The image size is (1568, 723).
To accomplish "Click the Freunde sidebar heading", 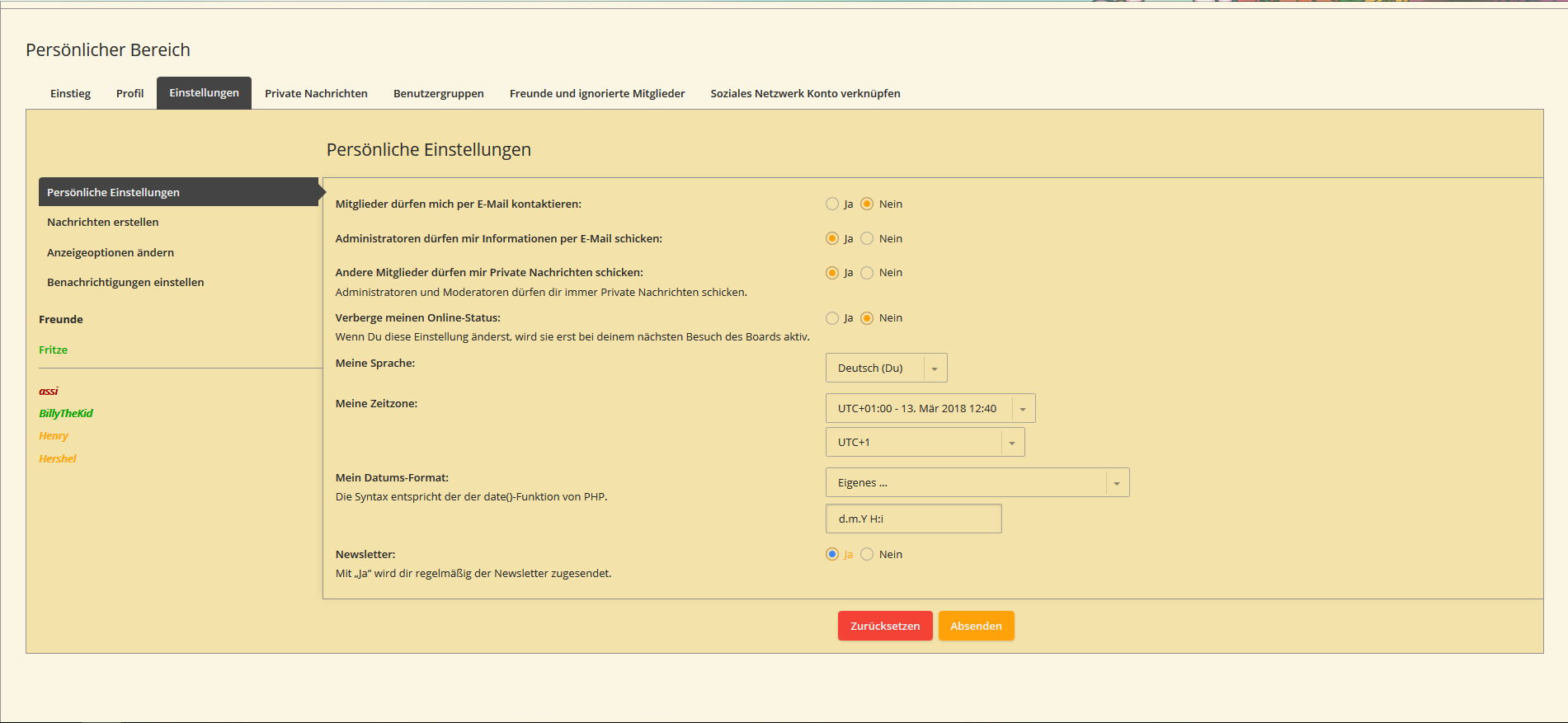I will (x=61, y=319).
